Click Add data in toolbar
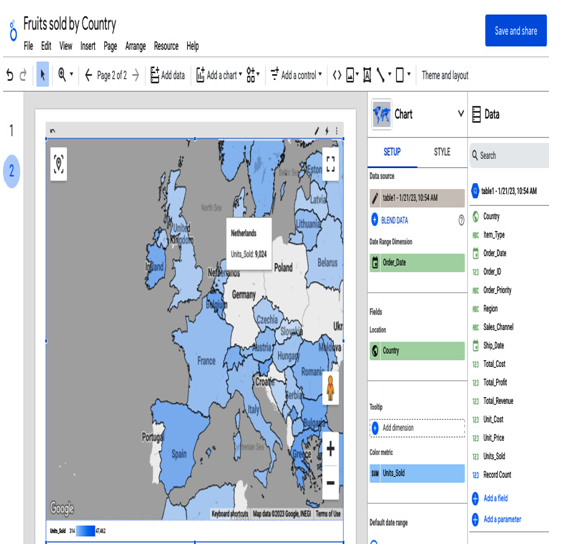The image size is (563, 548). pyautogui.click(x=168, y=75)
